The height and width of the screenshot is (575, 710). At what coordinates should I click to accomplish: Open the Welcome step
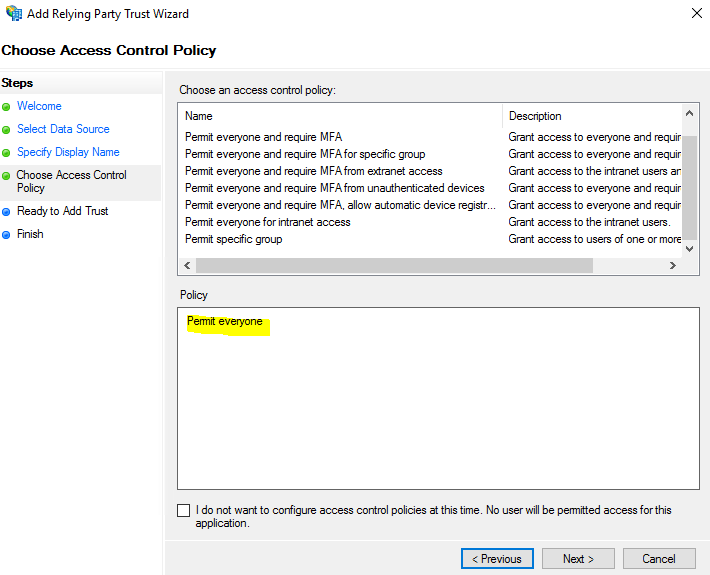(x=39, y=106)
